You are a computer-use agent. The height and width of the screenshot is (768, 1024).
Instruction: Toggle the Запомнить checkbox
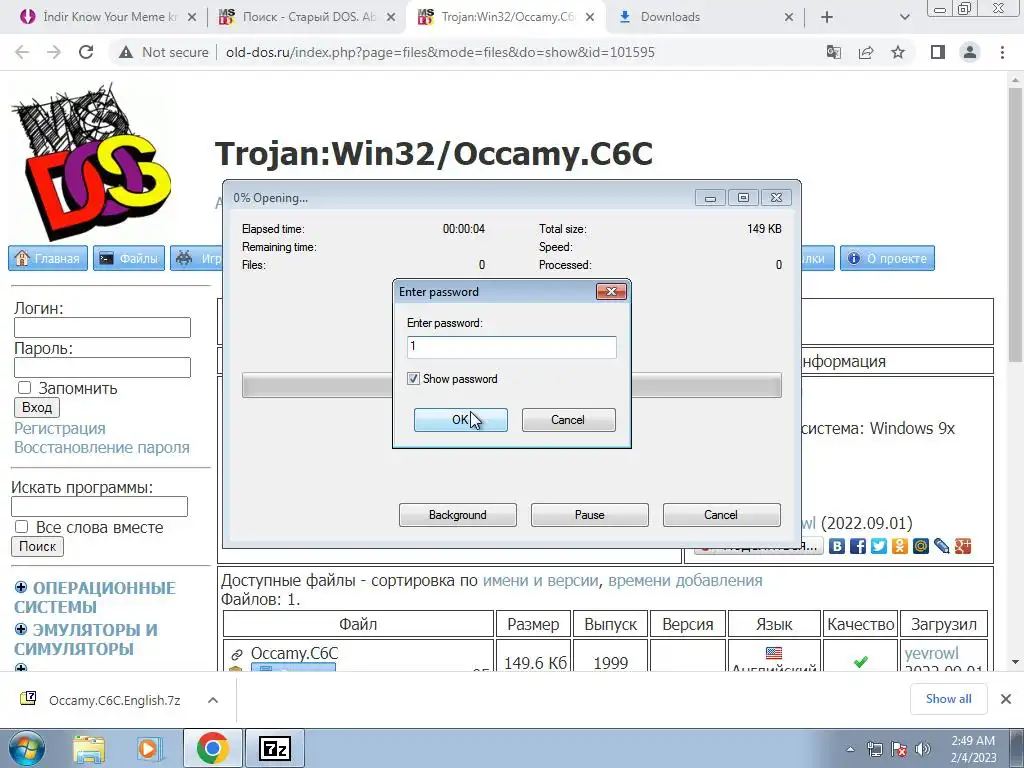tap(24, 388)
